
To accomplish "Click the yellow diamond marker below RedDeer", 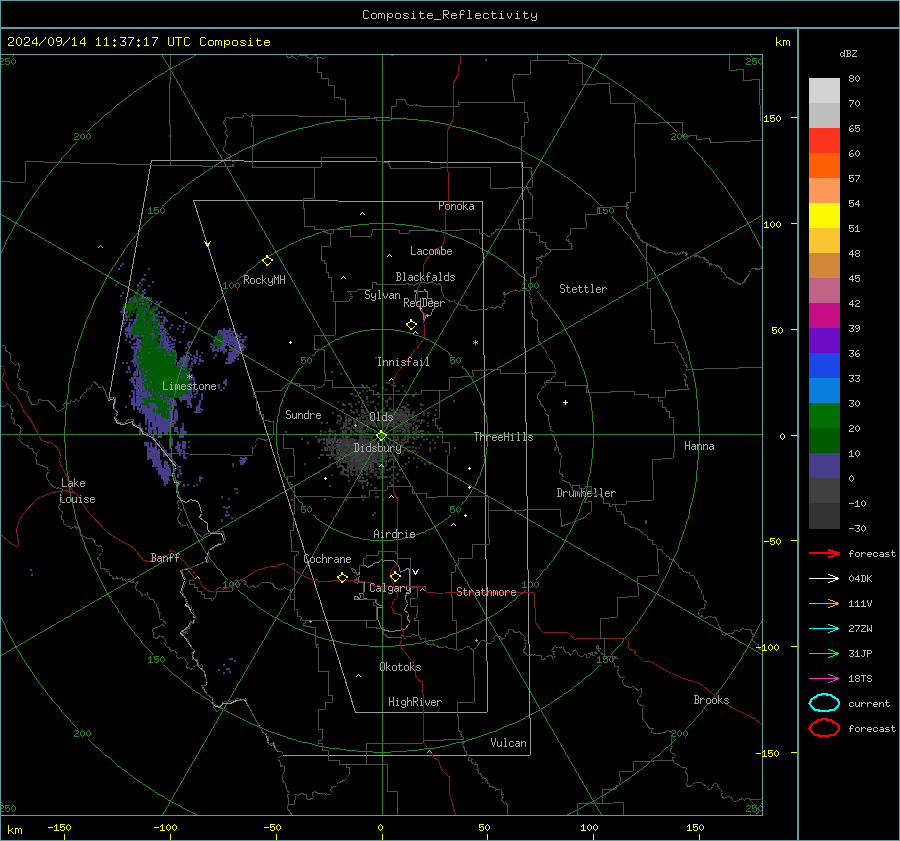I will tap(411, 325).
